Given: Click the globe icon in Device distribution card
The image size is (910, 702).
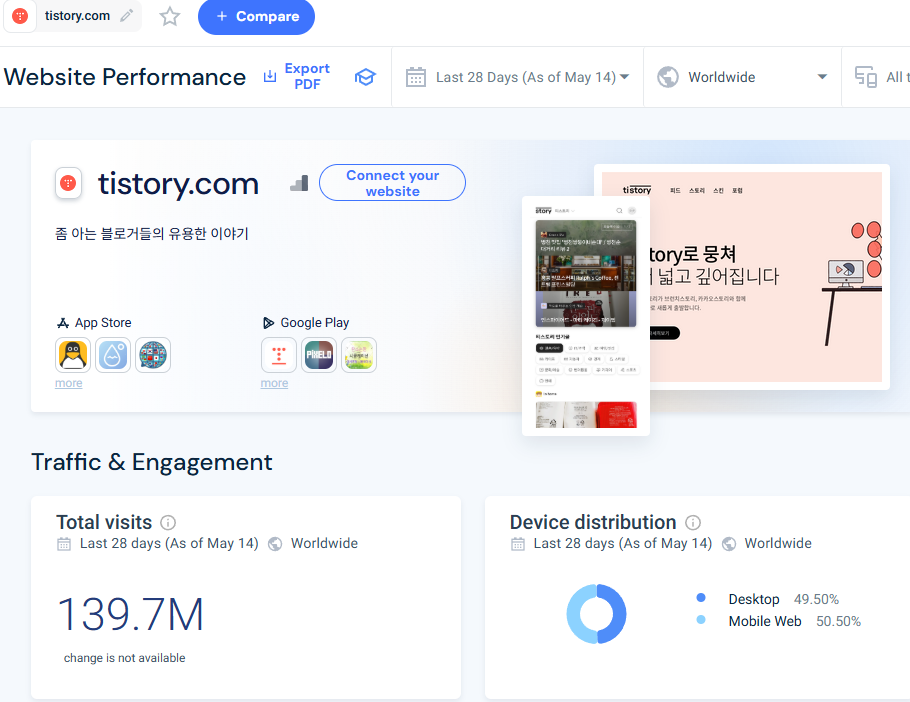Looking at the screenshot, I should (x=729, y=544).
